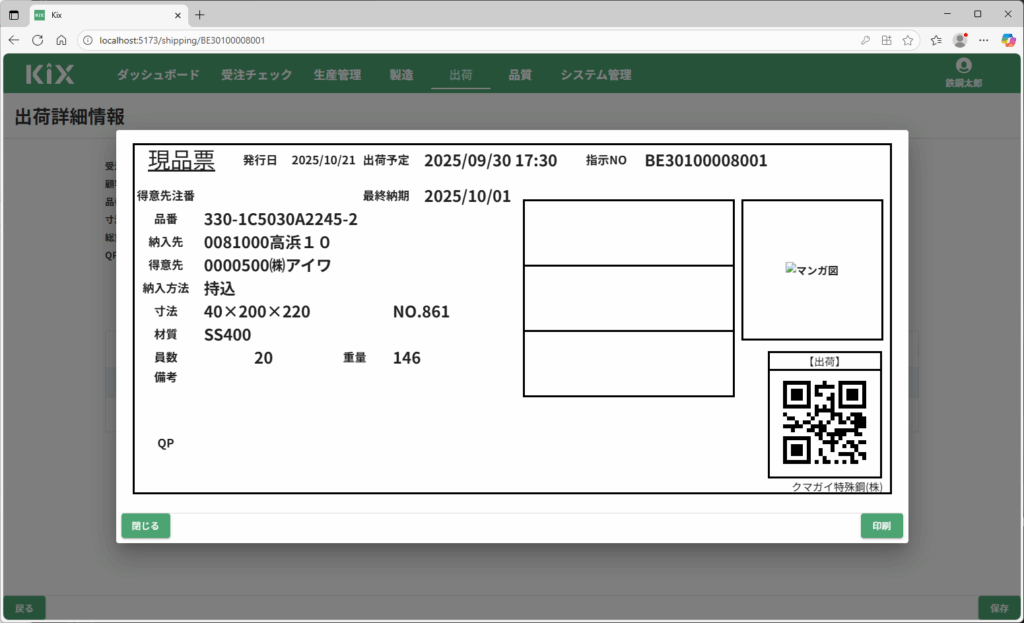Click the browser back arrow
This screenshot has height=623, width=1024.
(14, 40)
